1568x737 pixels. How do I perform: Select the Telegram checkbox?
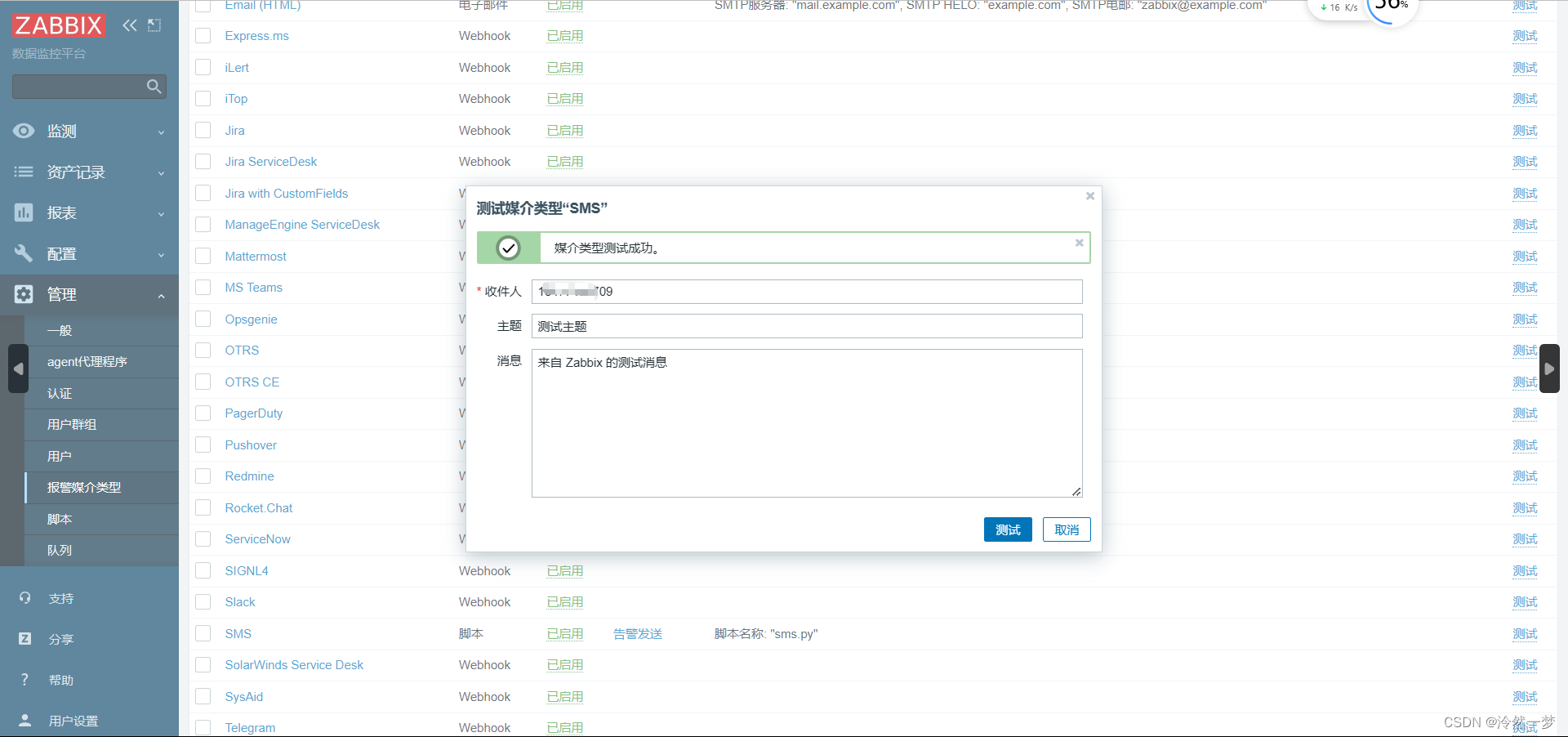tap(203, 728)
